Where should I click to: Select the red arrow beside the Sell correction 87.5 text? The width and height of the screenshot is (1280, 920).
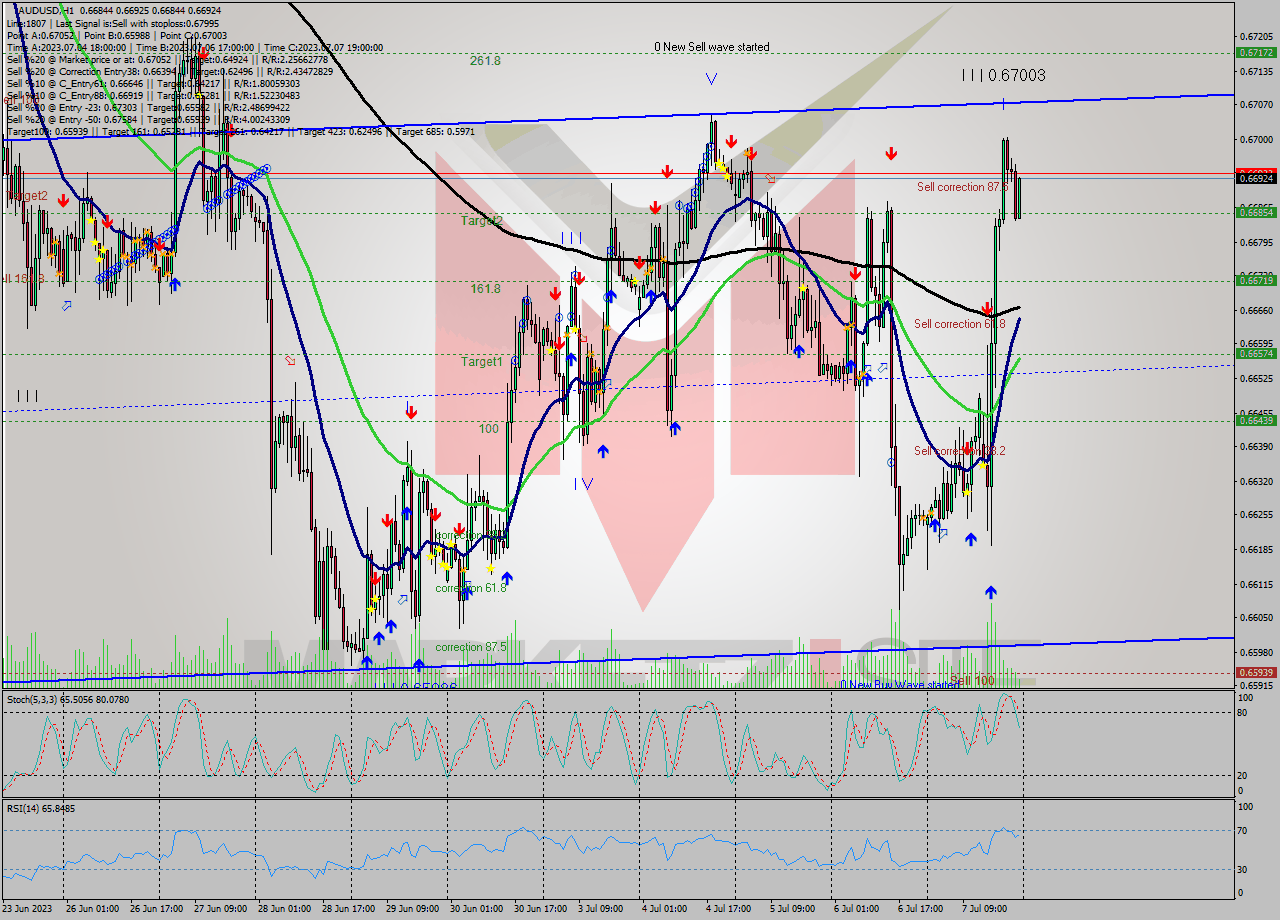(x=891, y=153)
